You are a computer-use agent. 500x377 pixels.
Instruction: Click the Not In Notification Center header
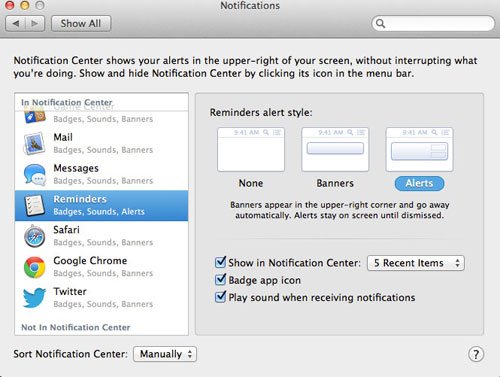[x=76, y=327]
